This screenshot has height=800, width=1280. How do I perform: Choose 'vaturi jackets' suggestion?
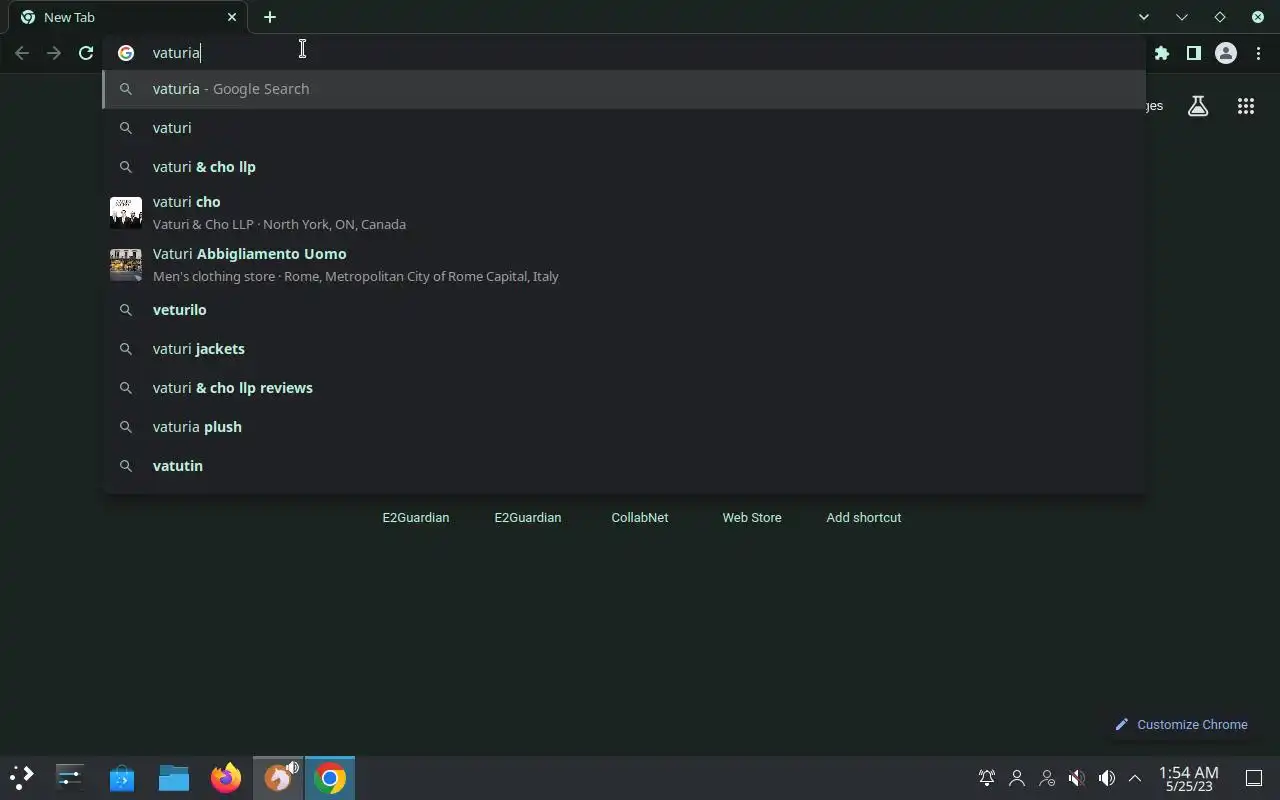(x=624, y=349)
